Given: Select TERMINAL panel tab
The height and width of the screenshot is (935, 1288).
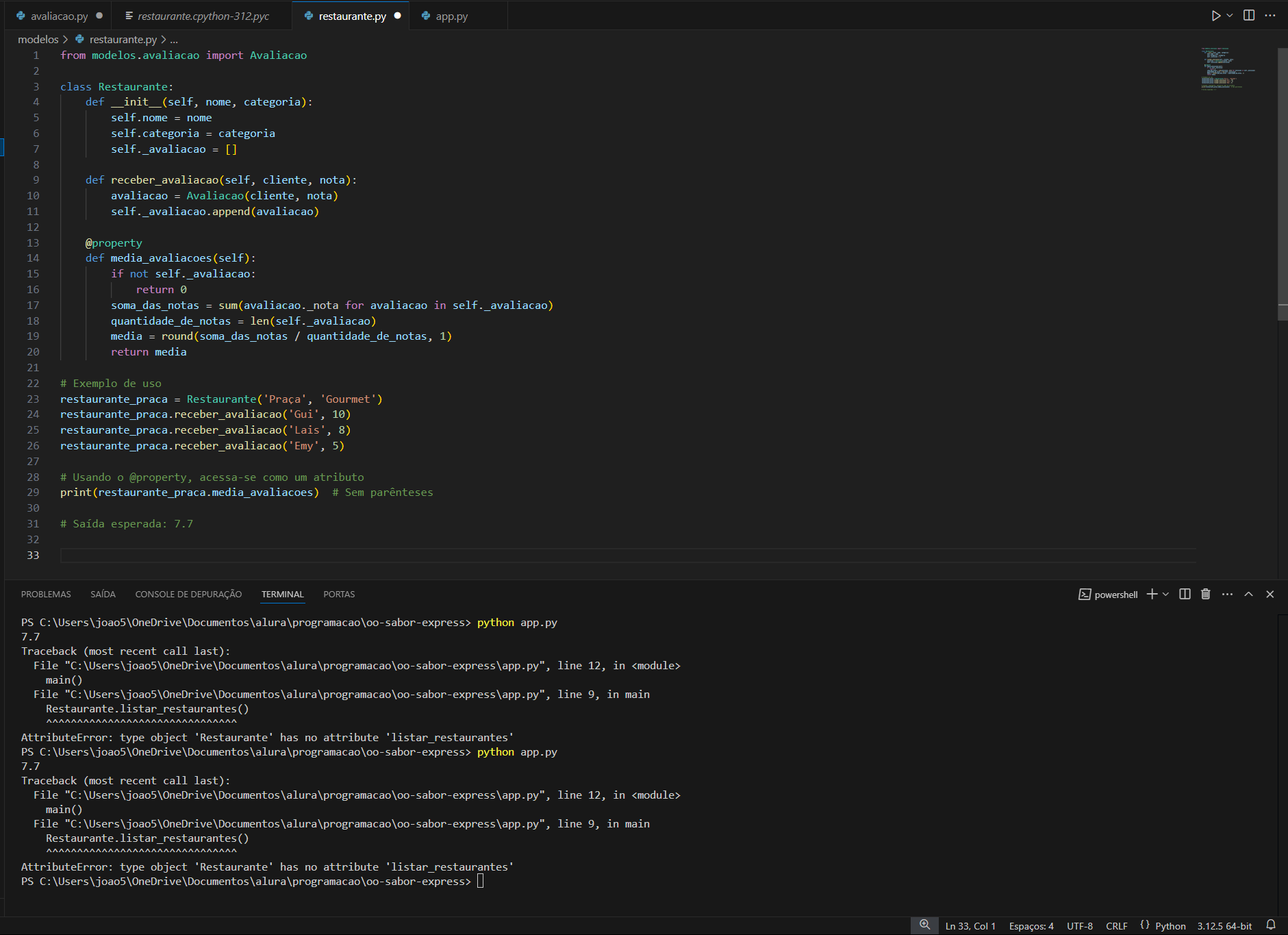Looking at the screenshot, I should (x=282, y=595).
